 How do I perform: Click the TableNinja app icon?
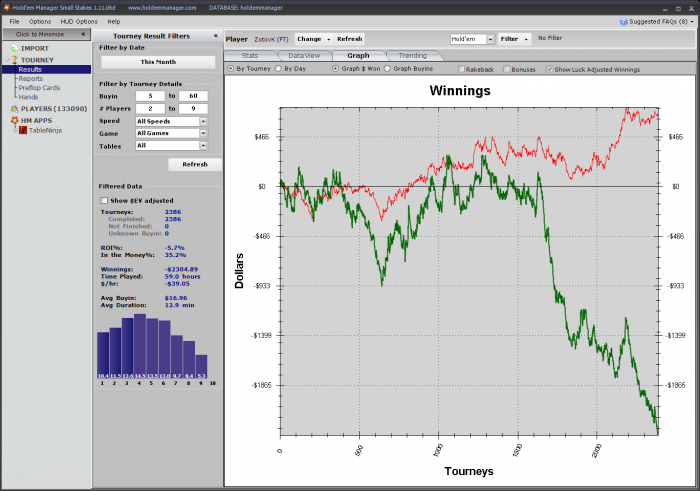point(23,130)
